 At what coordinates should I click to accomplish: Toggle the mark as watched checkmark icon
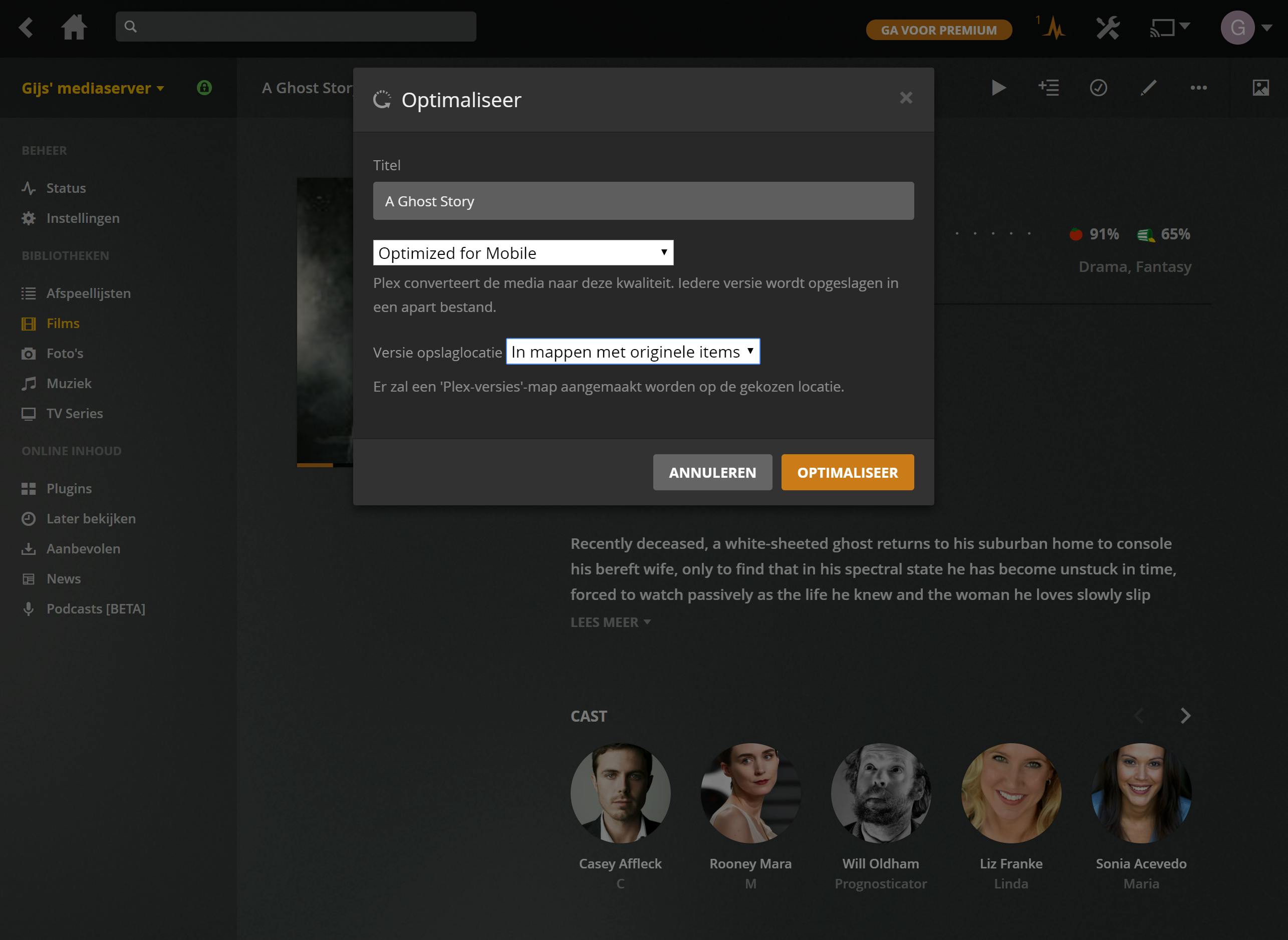[x=1099, y=88]
